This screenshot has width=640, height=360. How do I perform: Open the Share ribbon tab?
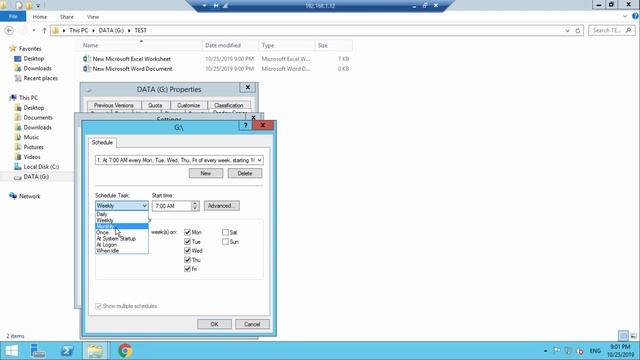(x=67, y=17)
